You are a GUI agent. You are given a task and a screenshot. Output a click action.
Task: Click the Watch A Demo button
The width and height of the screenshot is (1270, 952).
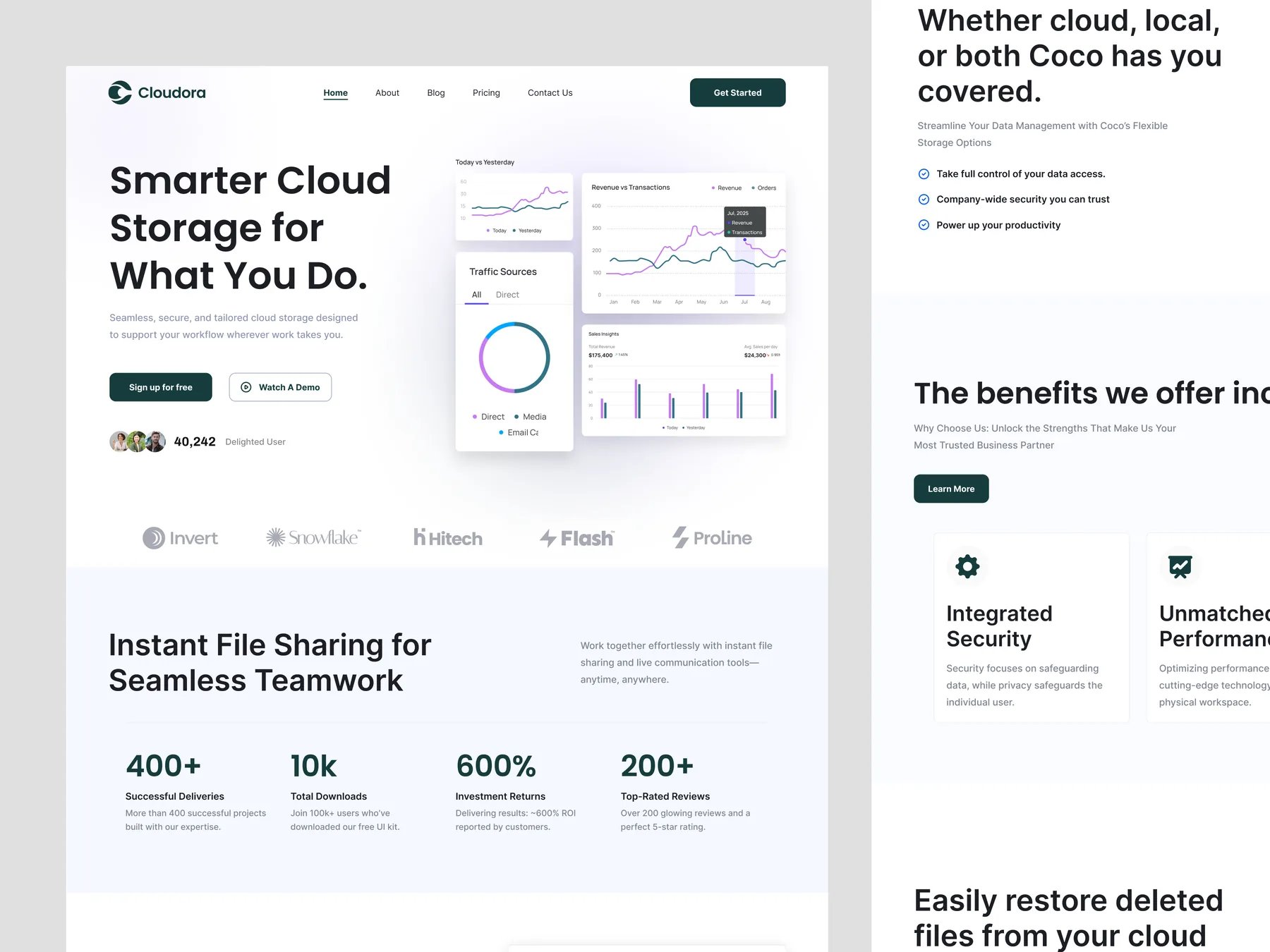280,387
